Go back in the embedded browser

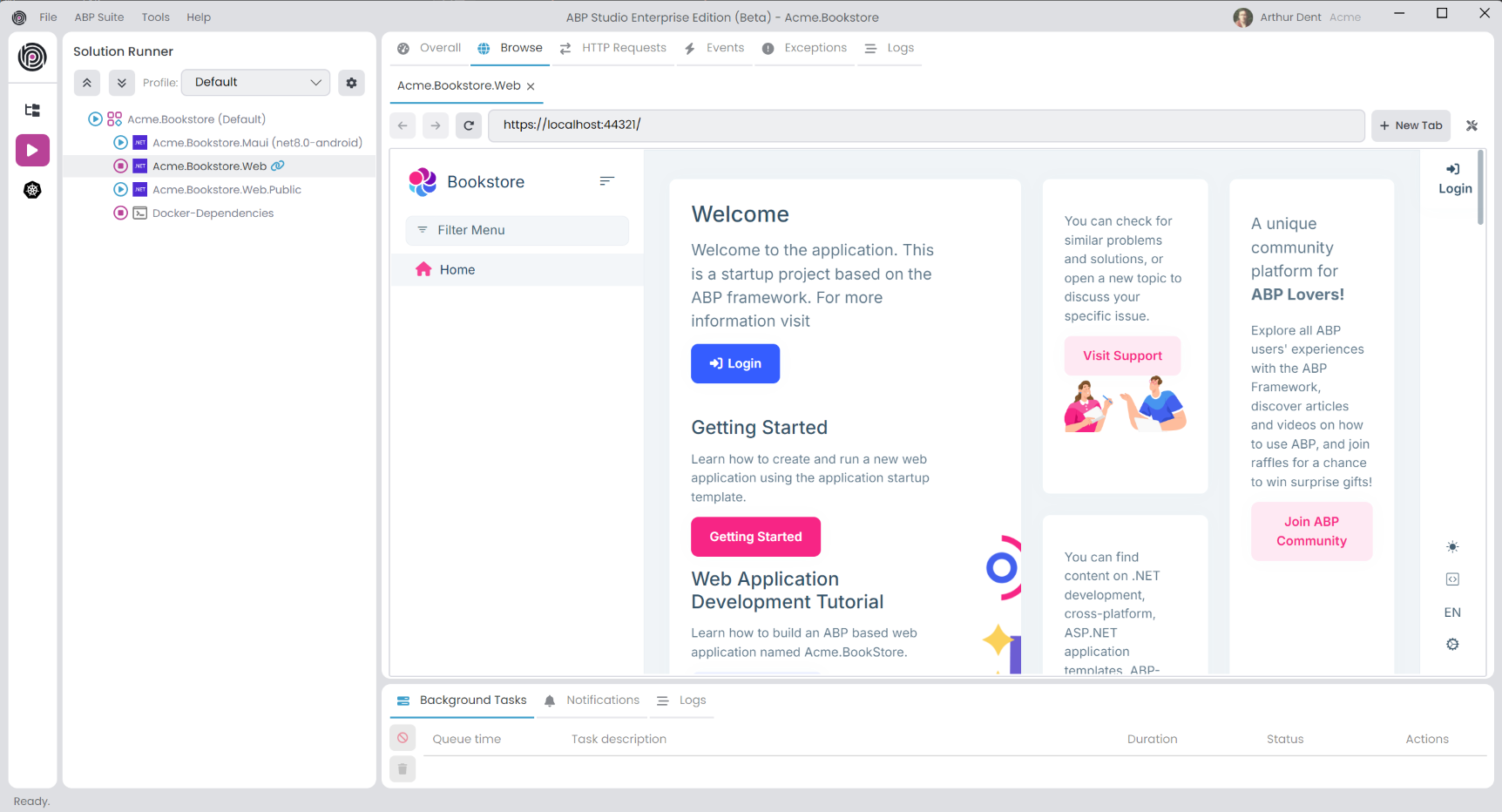tap(403, 125)
